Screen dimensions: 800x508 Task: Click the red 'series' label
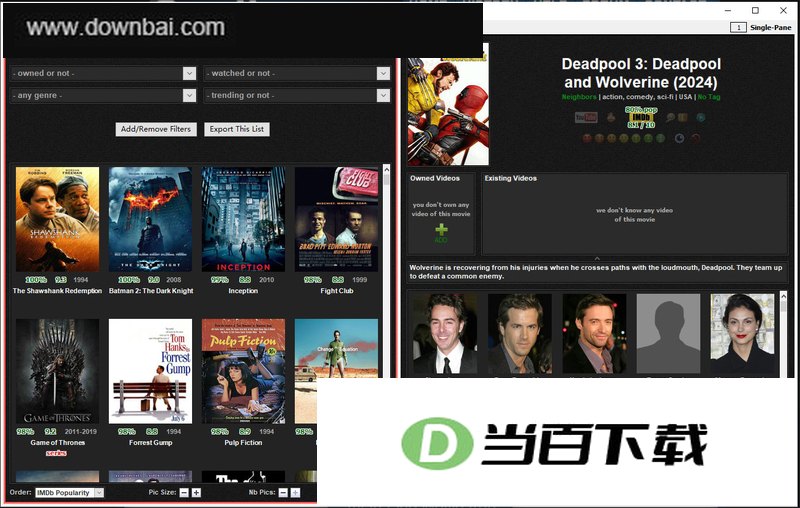click(x=56, y=453)
